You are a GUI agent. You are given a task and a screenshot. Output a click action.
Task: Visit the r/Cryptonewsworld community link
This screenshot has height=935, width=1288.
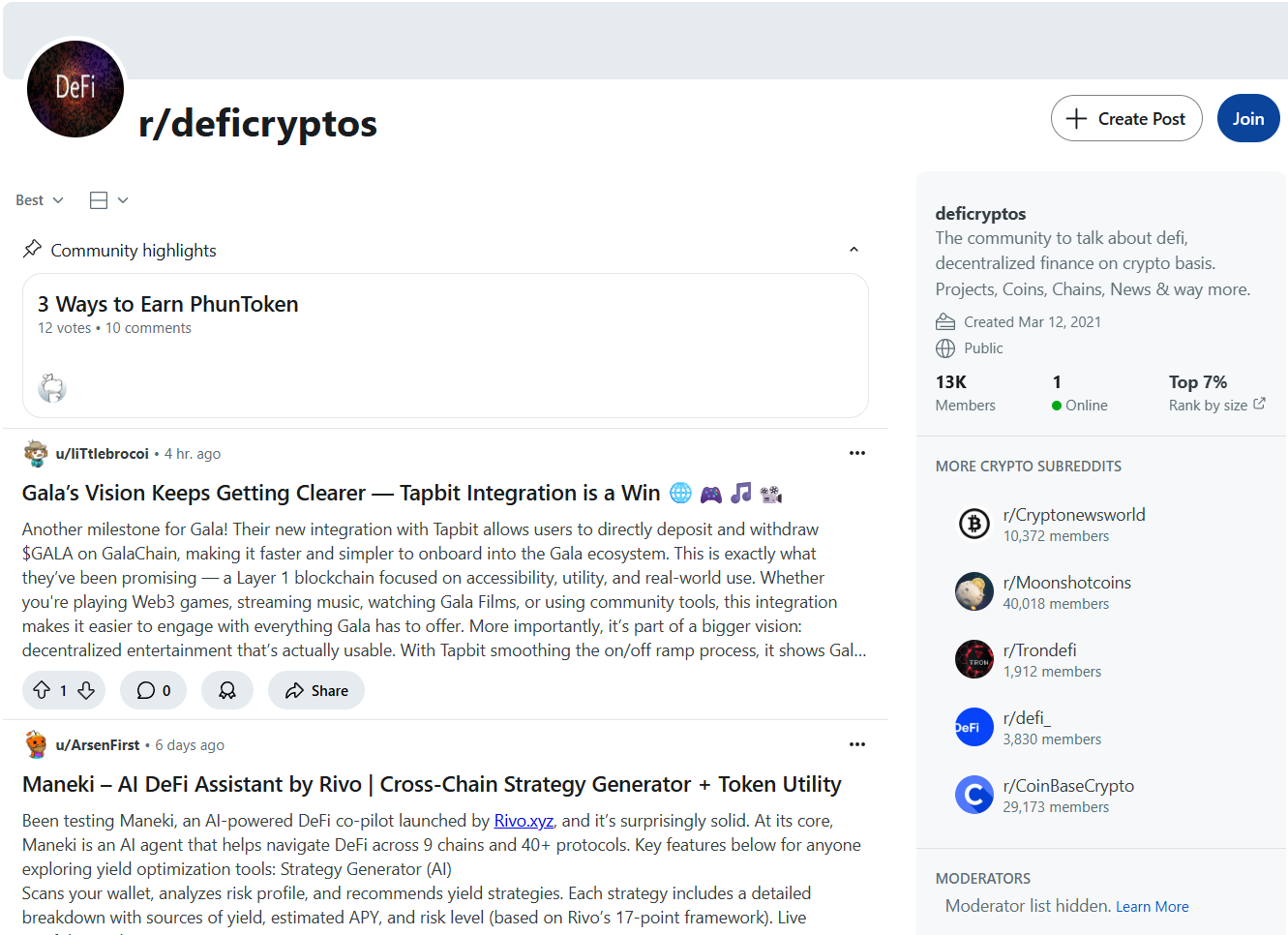[1074, 515]
